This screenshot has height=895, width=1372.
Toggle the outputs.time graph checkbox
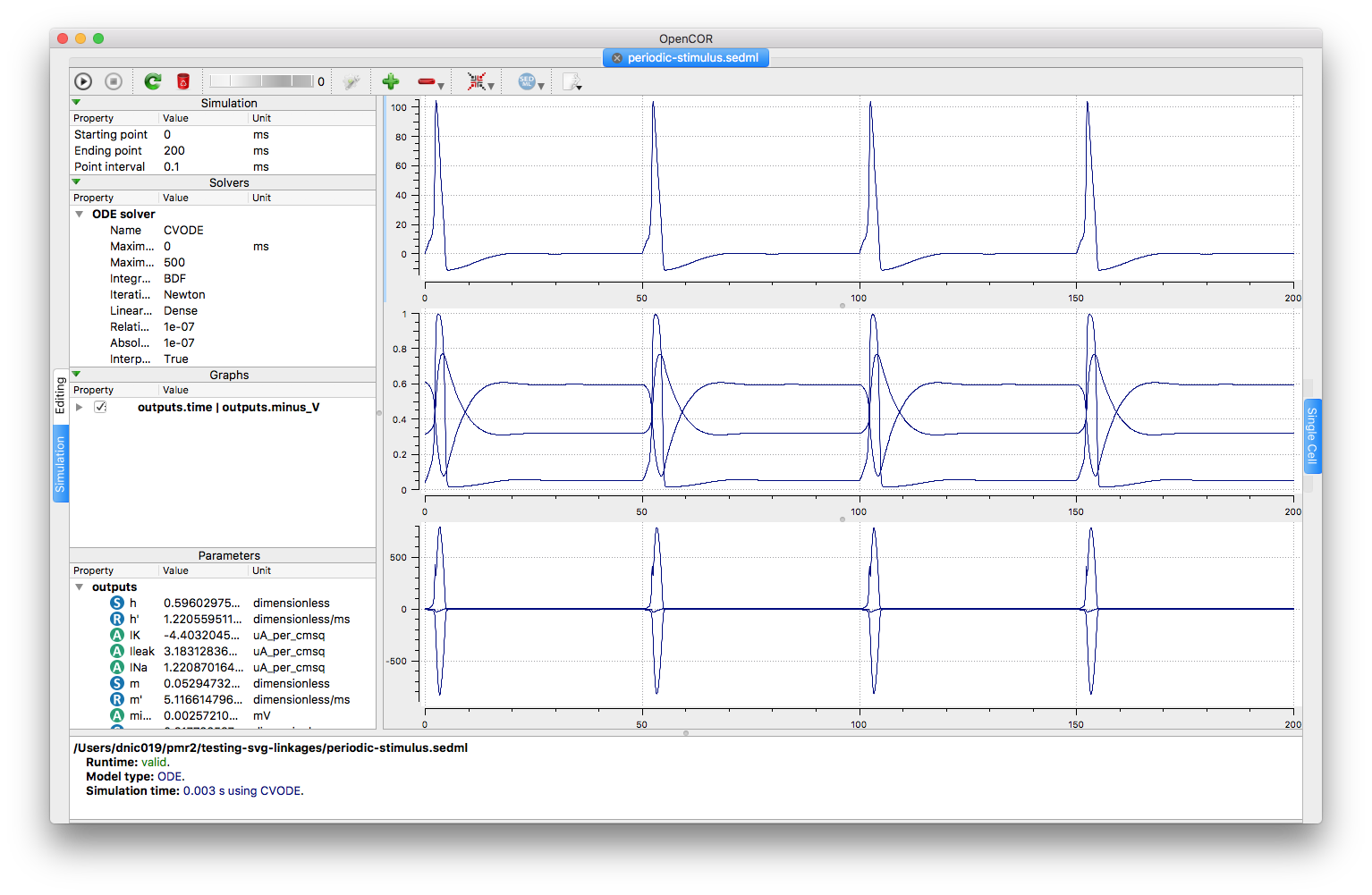pos(100,407)
